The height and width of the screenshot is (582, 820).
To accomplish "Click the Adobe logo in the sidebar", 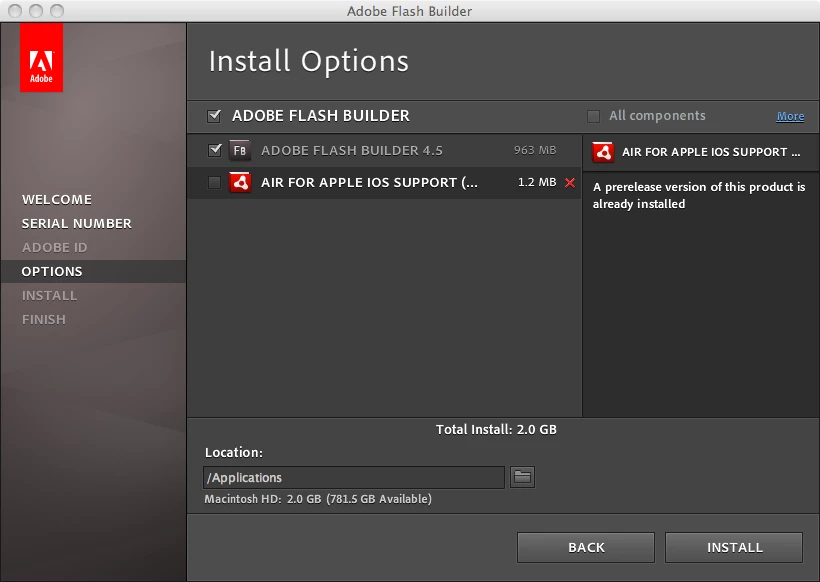I will point(41,58).
